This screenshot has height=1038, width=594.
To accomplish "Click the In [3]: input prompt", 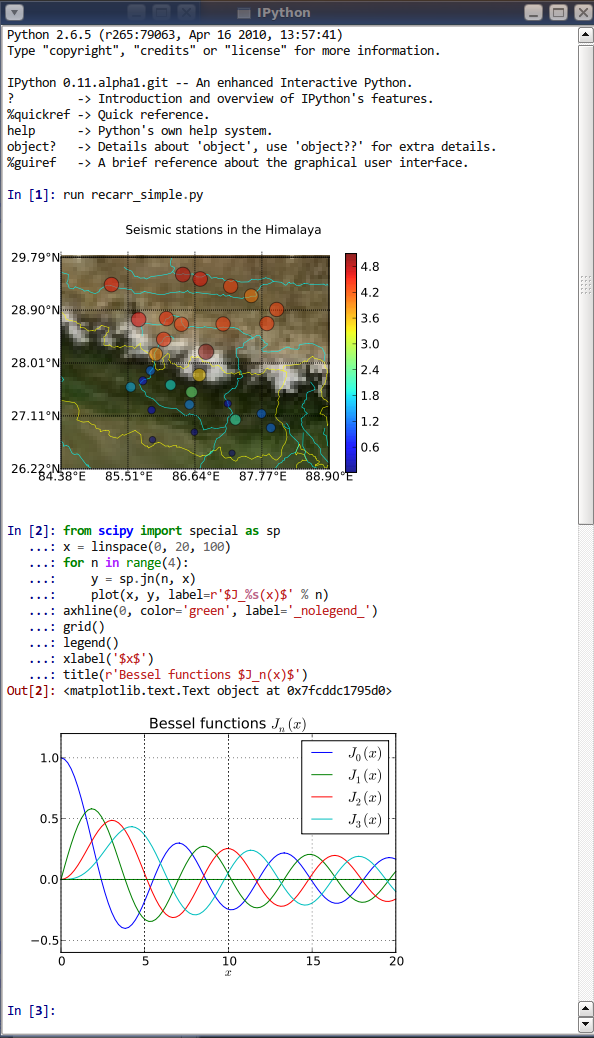I will (32, 1010).
